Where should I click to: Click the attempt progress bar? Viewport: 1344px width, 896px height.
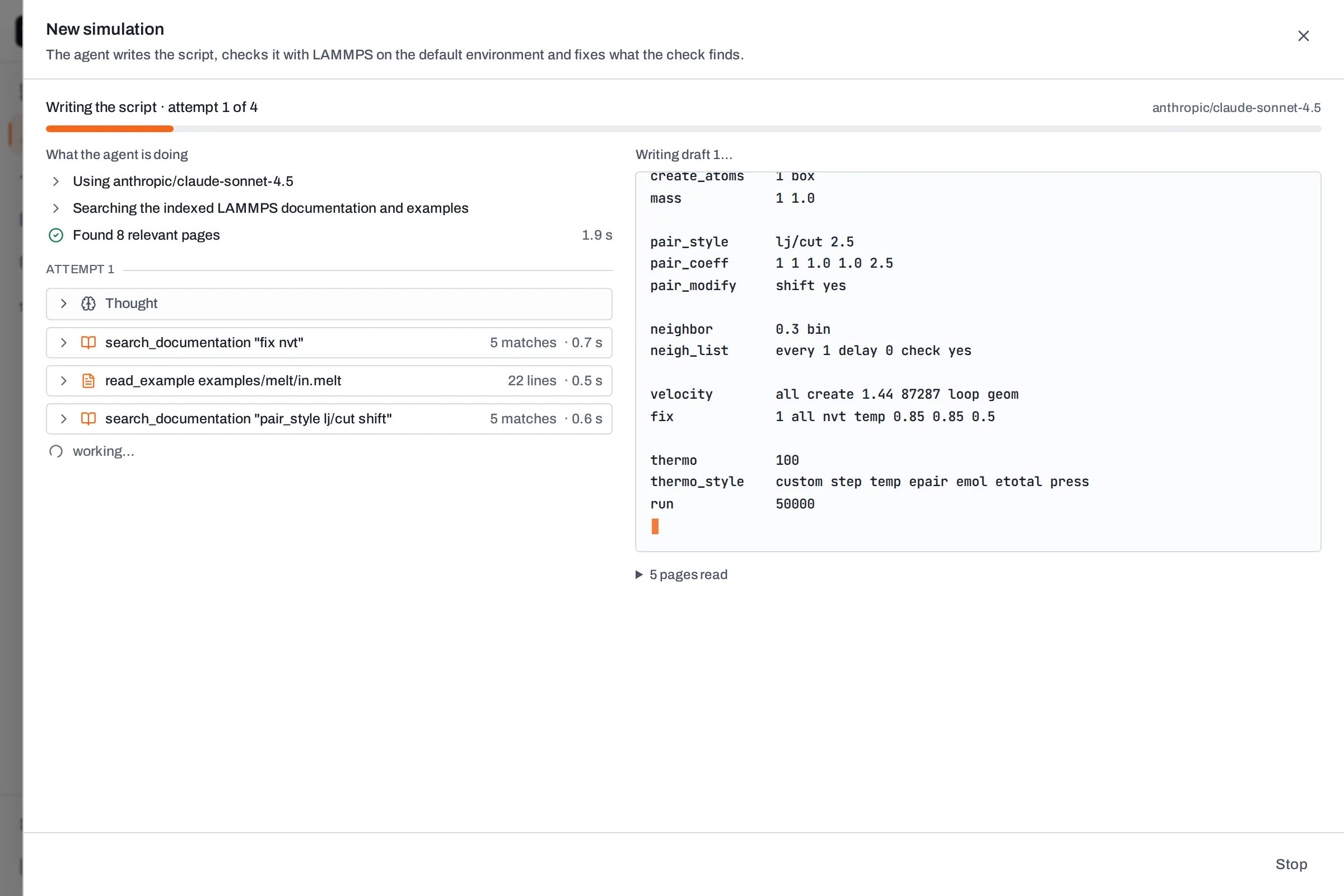coord(683,129)
